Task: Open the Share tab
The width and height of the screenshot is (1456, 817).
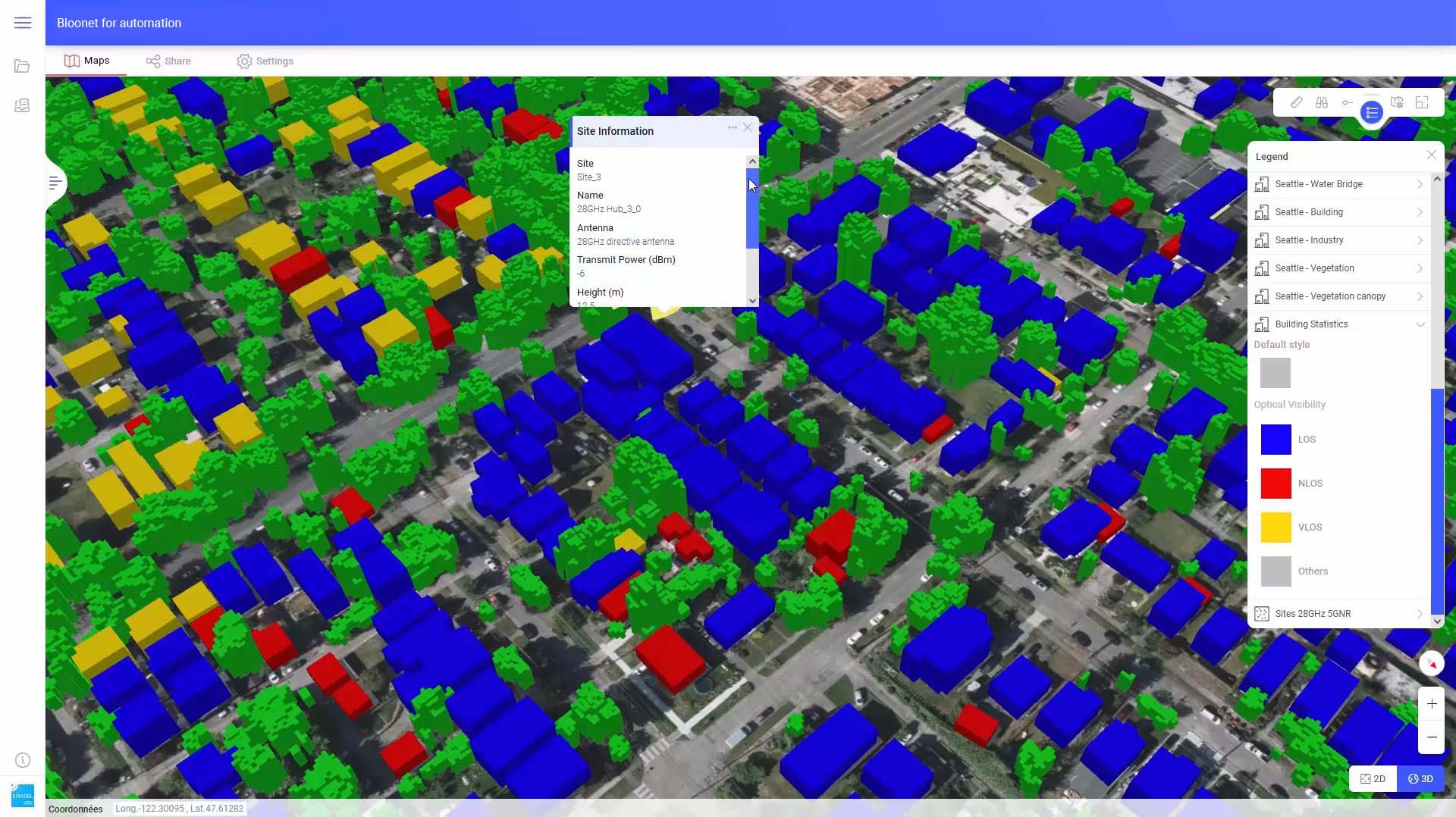Action: tap(168, 61)
